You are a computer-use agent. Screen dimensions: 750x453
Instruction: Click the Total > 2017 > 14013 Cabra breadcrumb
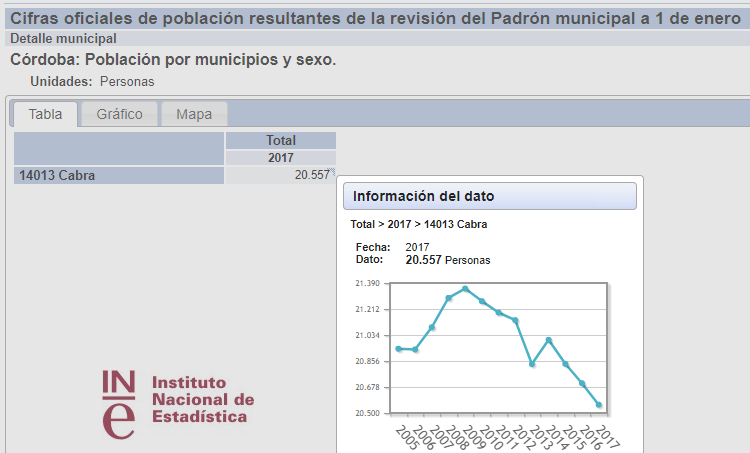(x=418, y=224)
